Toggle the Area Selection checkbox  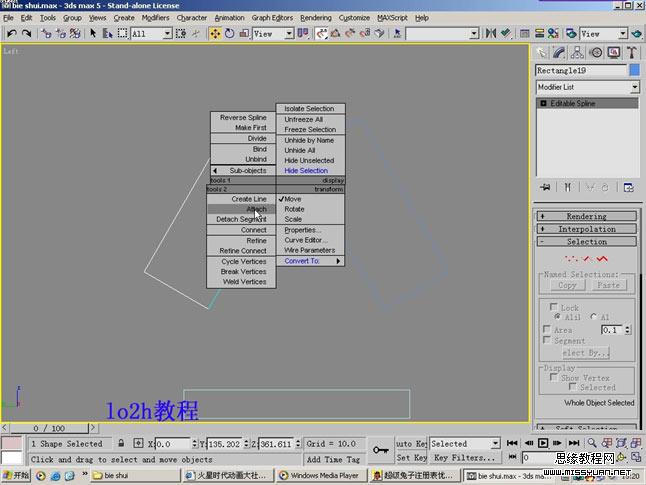(x=547, y=329)
